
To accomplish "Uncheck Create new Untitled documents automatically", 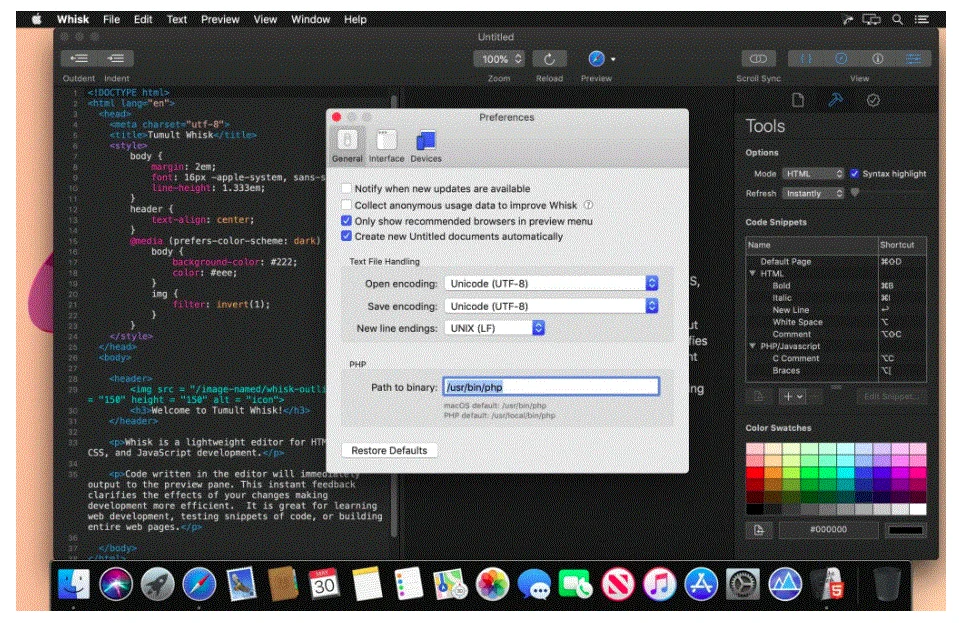I will pos(346,236).
